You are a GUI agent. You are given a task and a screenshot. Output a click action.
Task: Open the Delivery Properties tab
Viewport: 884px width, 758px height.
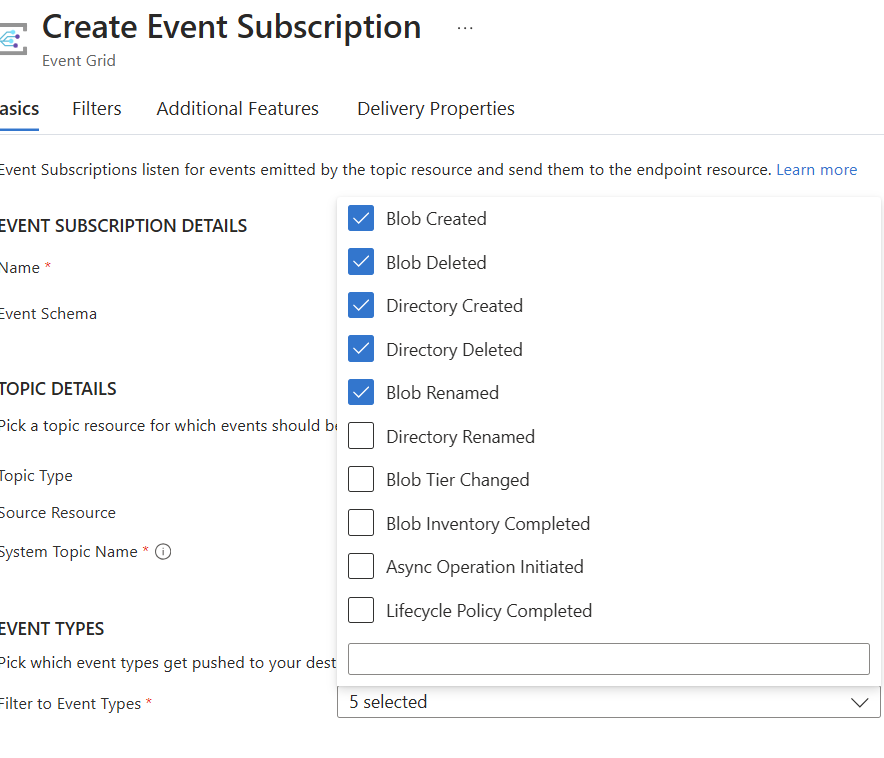pos(436,108)
